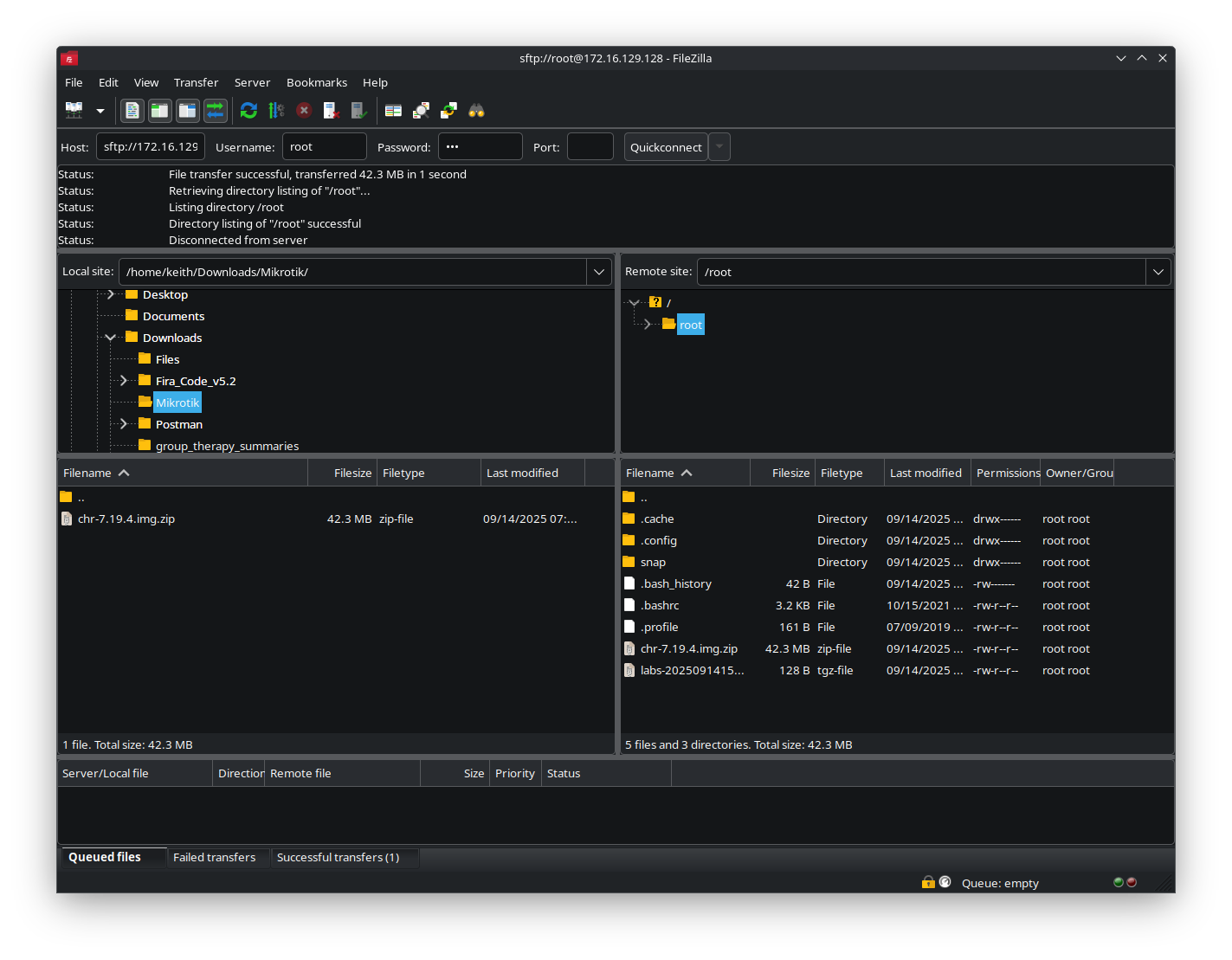Expand the remote root folder
Image resolution: width=1232 pixels, height=960 pixels.
[647, 325]
